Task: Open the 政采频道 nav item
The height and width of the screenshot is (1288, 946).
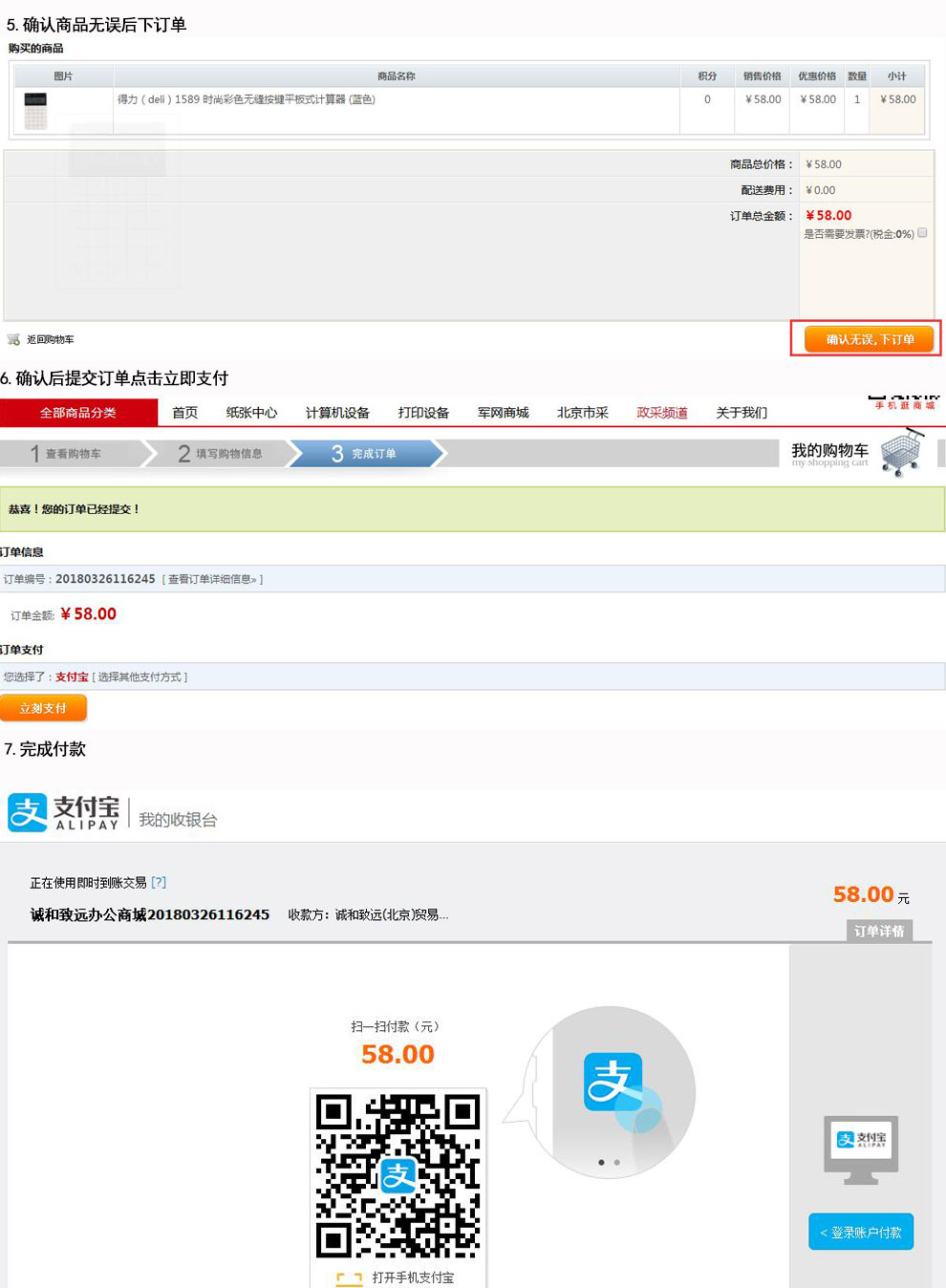Action: click(x=662, y=413)
